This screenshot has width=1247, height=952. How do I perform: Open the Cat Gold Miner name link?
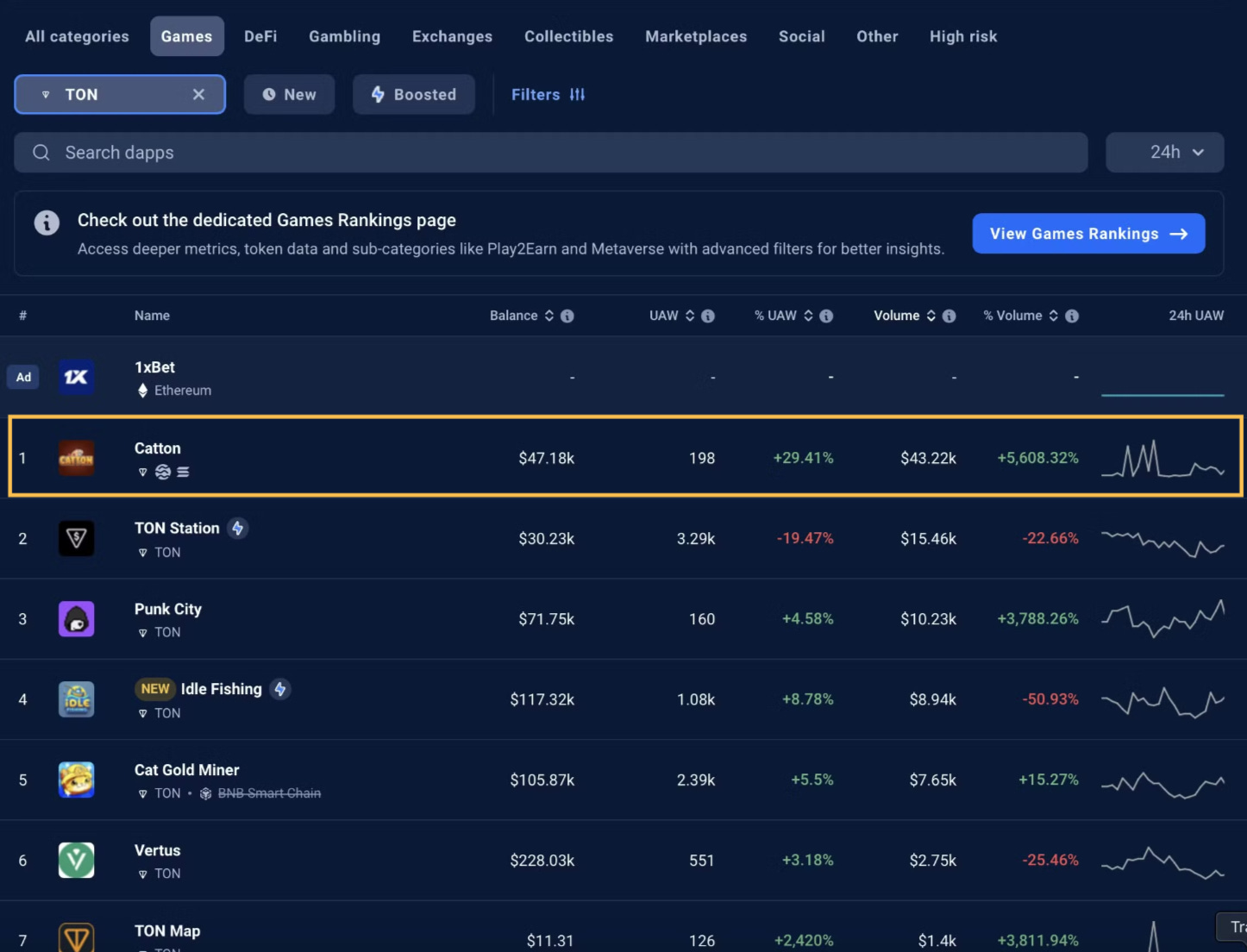coord(187,770)
